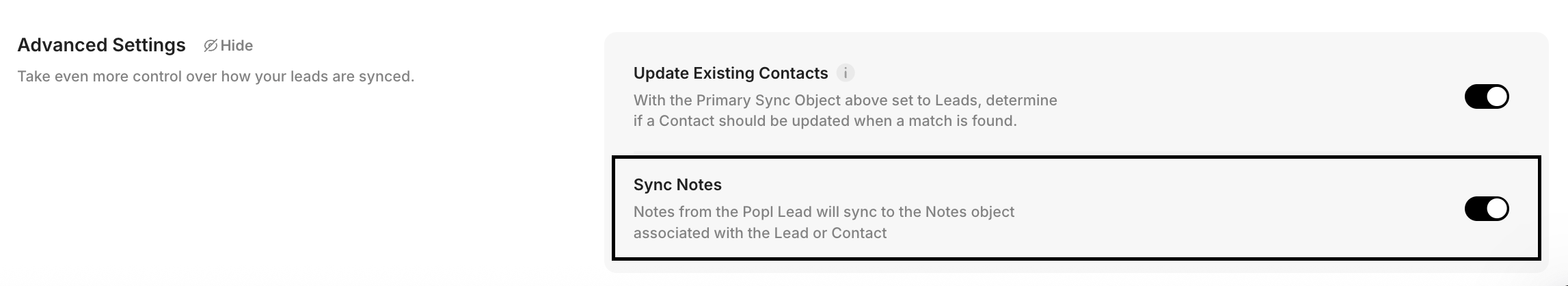Click the line "Notes from the Popl Lead"
Viewport: 1568px width, 286px height.
[x=823, y=212]
